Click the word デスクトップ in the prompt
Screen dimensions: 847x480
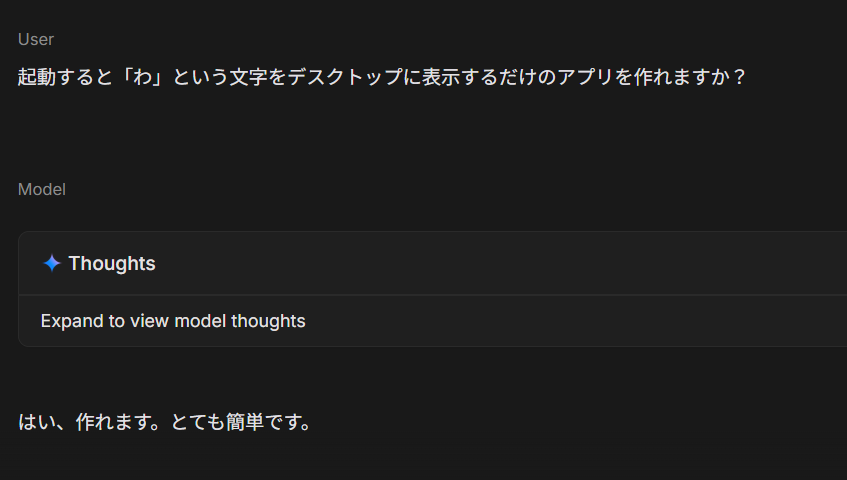point(343,76)
